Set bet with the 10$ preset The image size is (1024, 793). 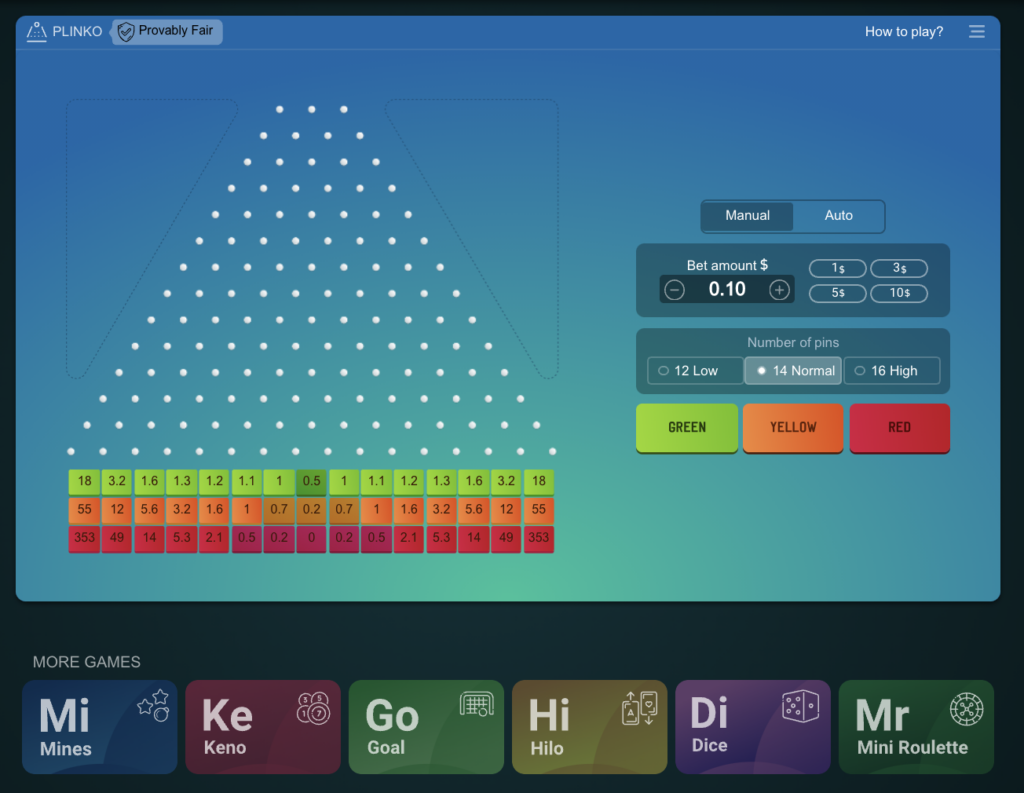point(899,293)
